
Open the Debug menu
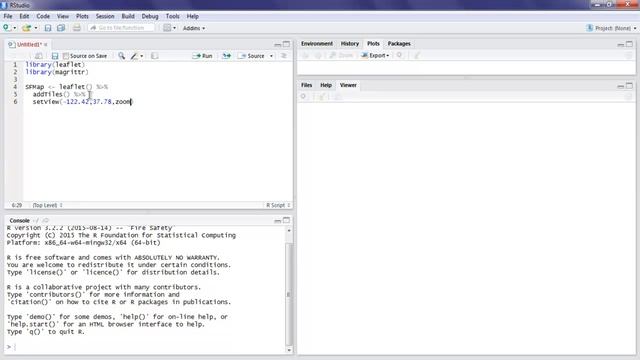tap(150, 16)
